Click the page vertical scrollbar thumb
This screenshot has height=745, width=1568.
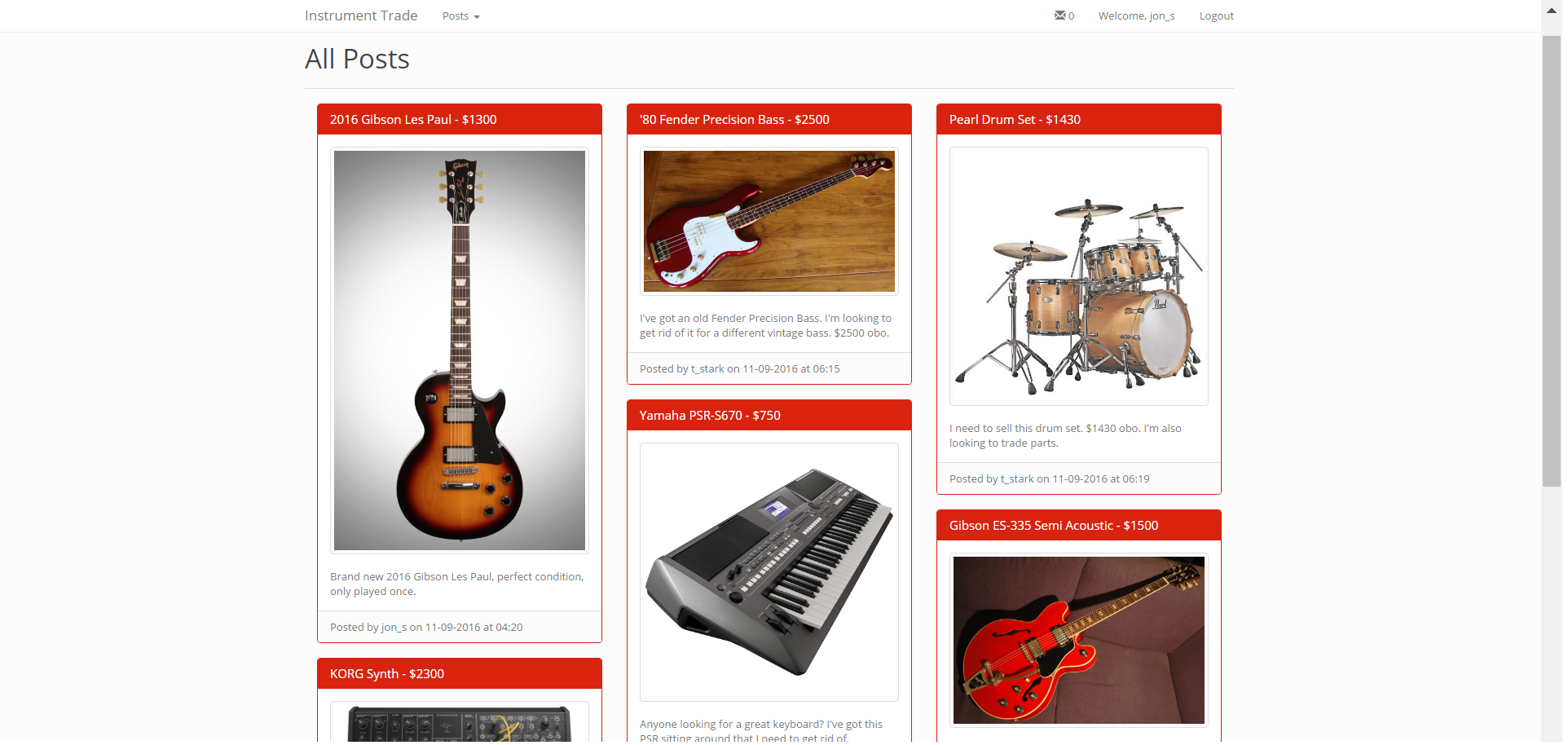(x=1552, y=261)
